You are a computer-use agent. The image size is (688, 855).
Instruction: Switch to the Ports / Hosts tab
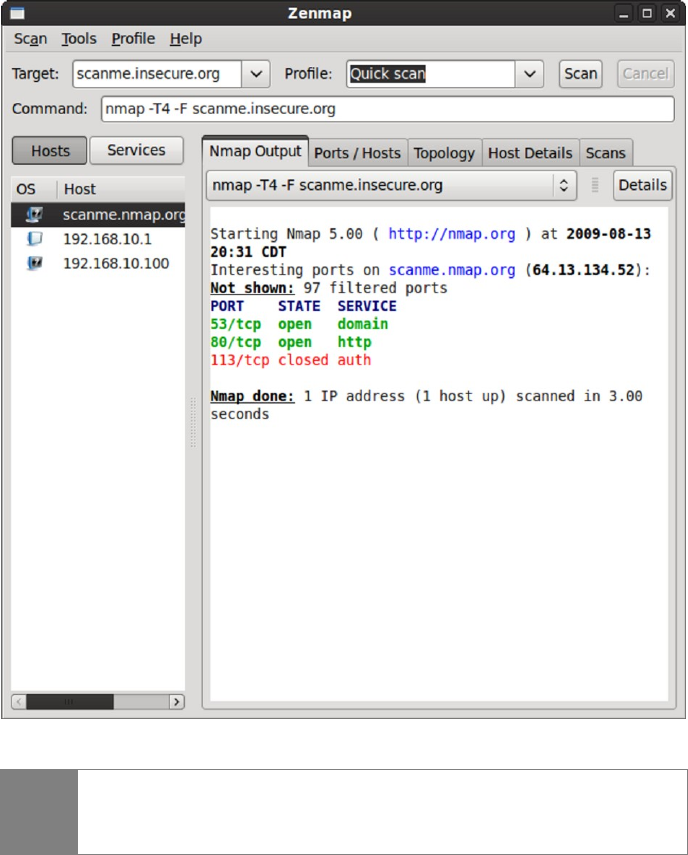pyautogui.click(x=357, y=153)
